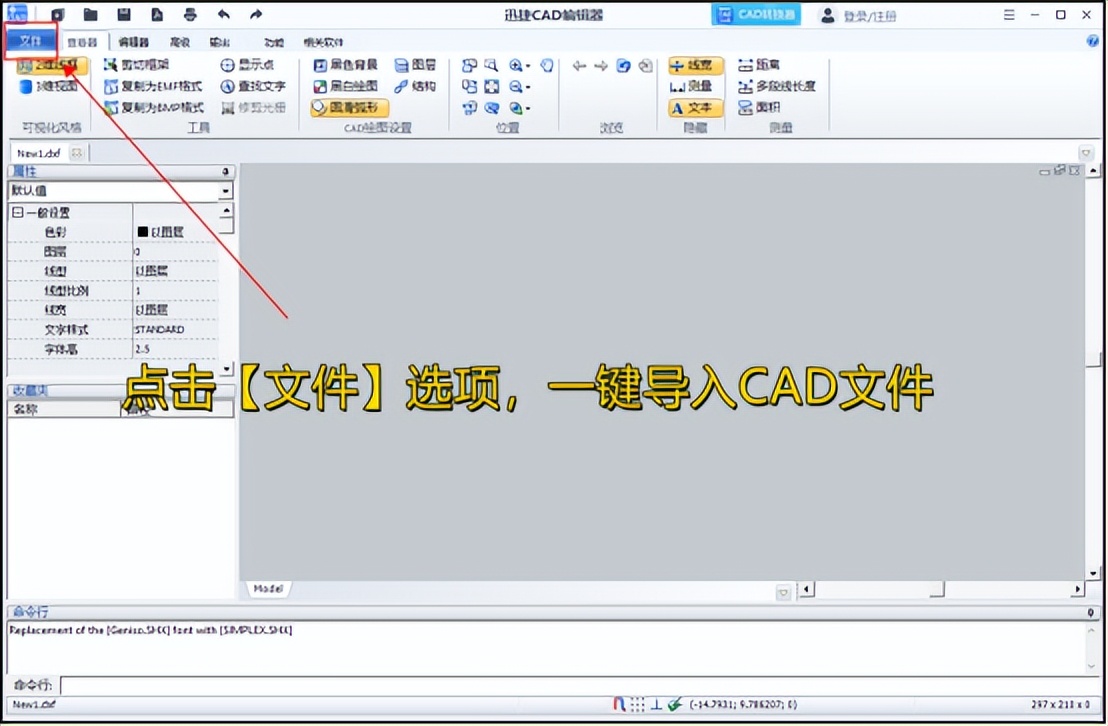
Task: Toggle 文本 text visibility
Action: click(x=693, y=106)
